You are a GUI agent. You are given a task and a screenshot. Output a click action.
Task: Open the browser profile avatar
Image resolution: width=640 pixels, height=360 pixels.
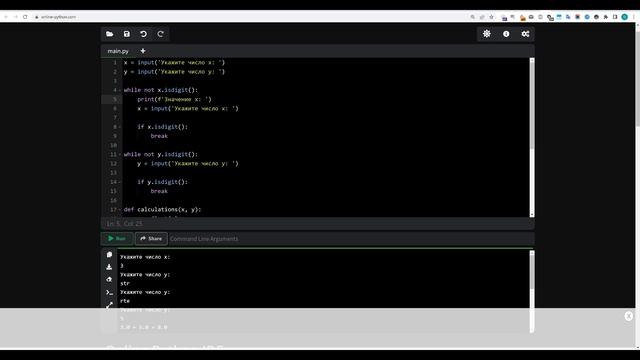(624, 17)
